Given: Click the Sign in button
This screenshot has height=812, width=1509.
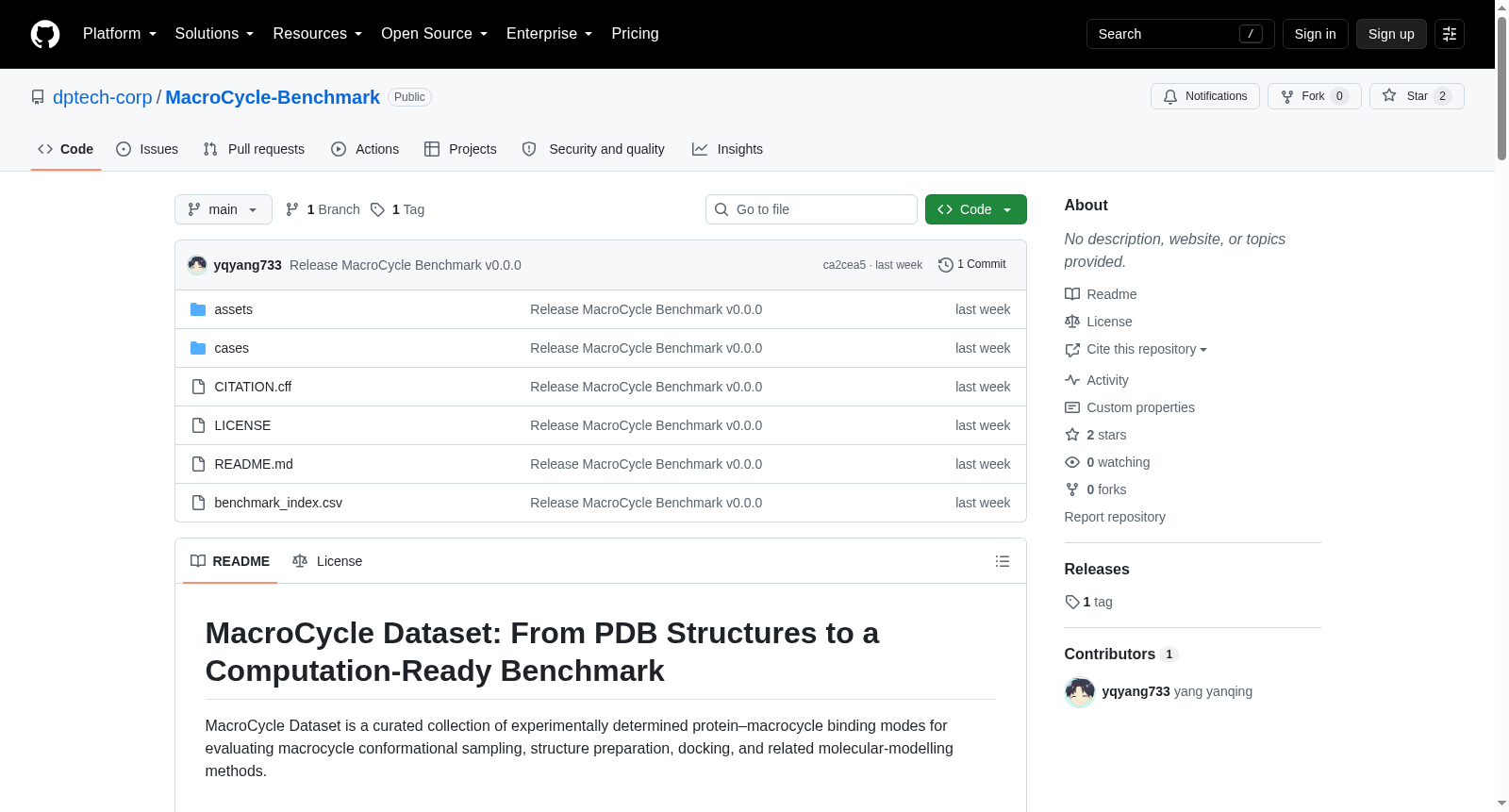Looking at the screenshot, I should (1315, 34).
